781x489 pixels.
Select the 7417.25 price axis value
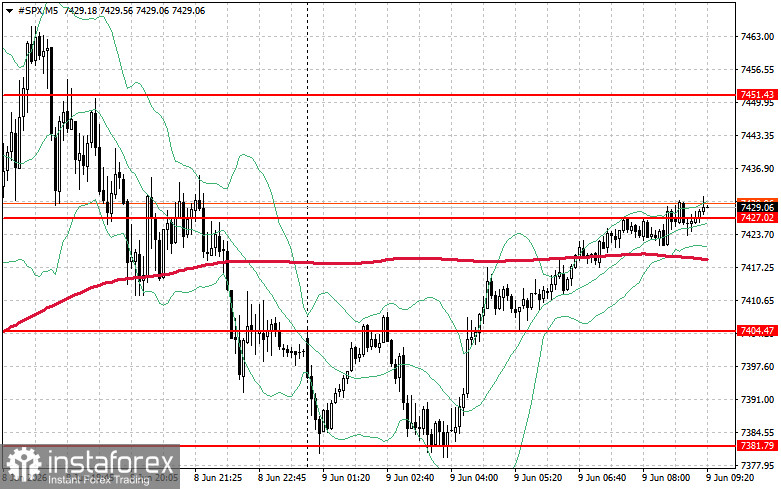click(x=757, y=267)
